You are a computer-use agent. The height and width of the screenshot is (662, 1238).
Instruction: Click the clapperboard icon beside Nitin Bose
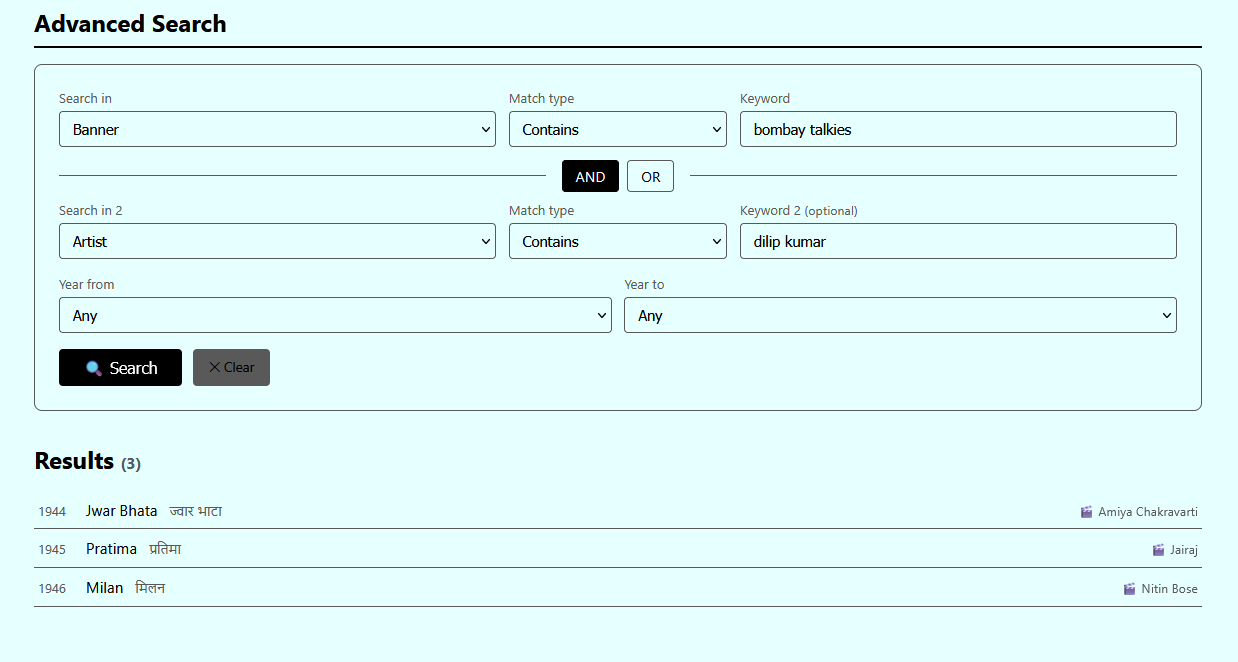(1129, 589)
